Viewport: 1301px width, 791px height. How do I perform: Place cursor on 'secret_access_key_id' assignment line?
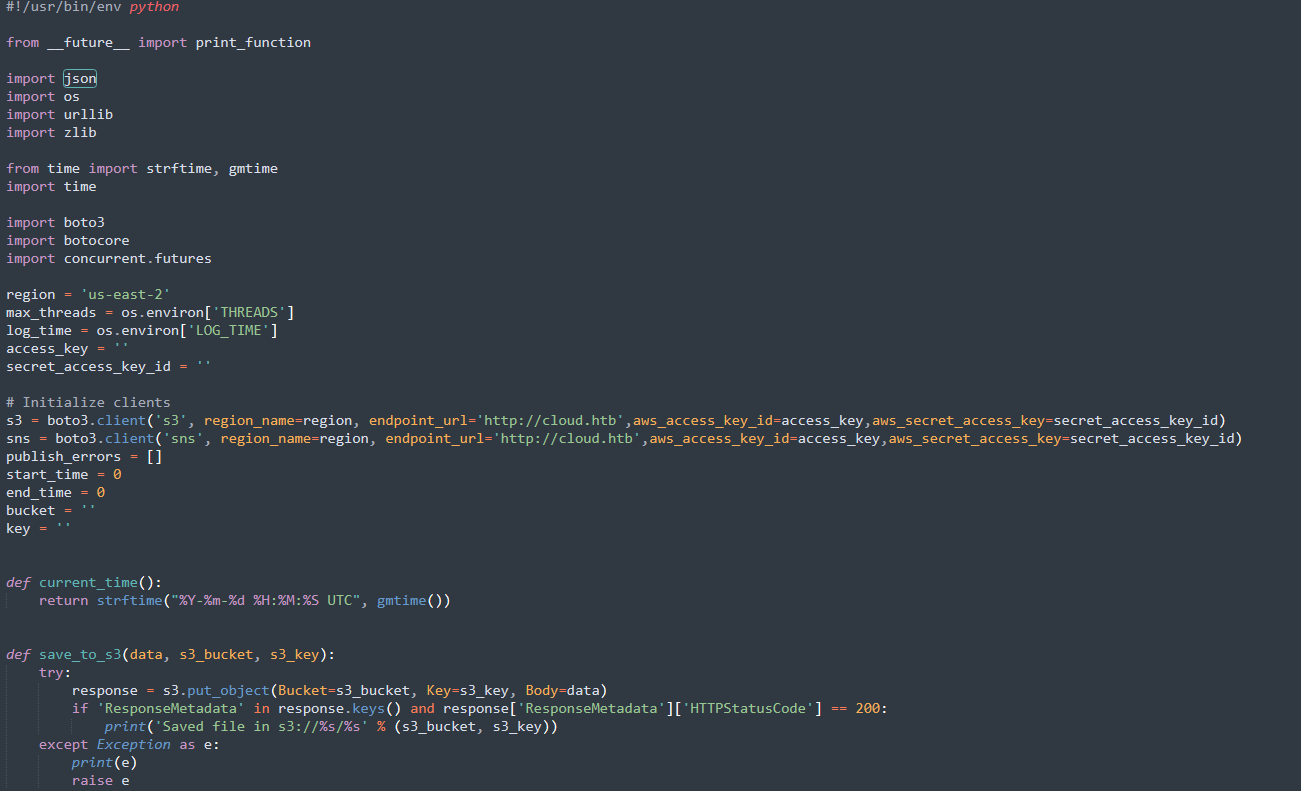[109, 367]
